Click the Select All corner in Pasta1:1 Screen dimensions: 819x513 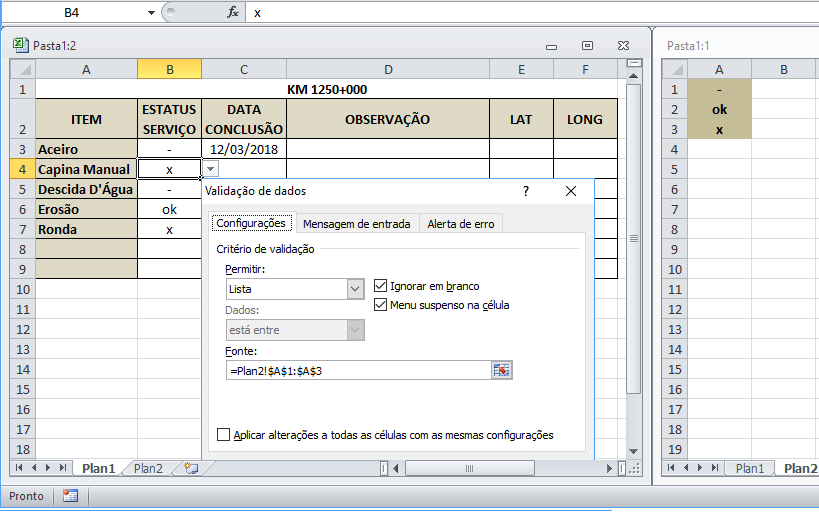(x=675, y=69)
